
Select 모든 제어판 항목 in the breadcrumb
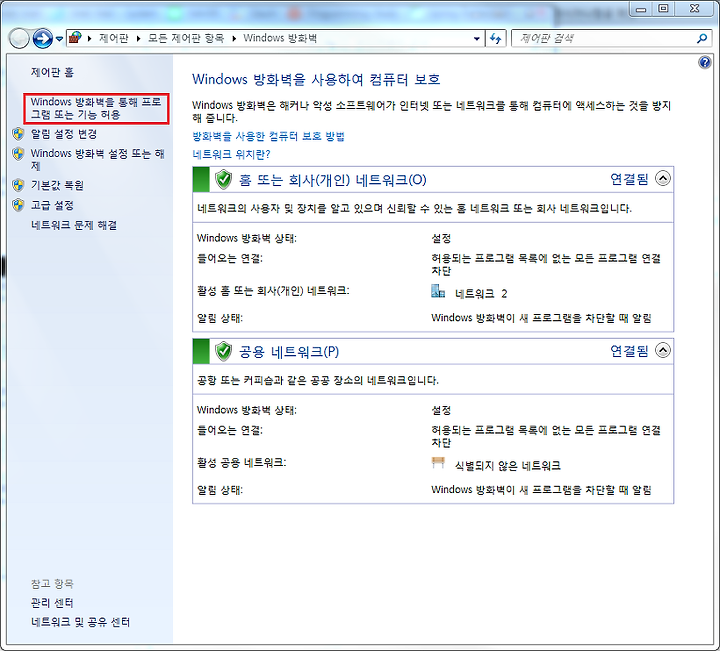pos(186,38)
